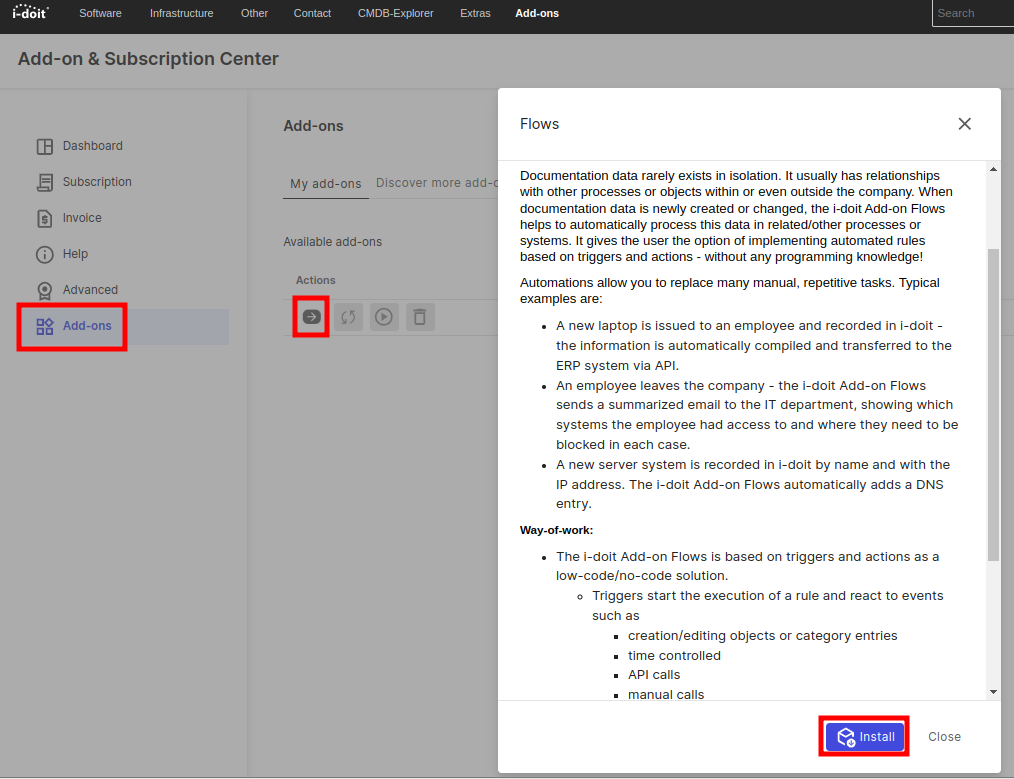This screenshot has width=1014, height=779.
Task: Open the Contact menu
Action: click(x=312, y=13)
